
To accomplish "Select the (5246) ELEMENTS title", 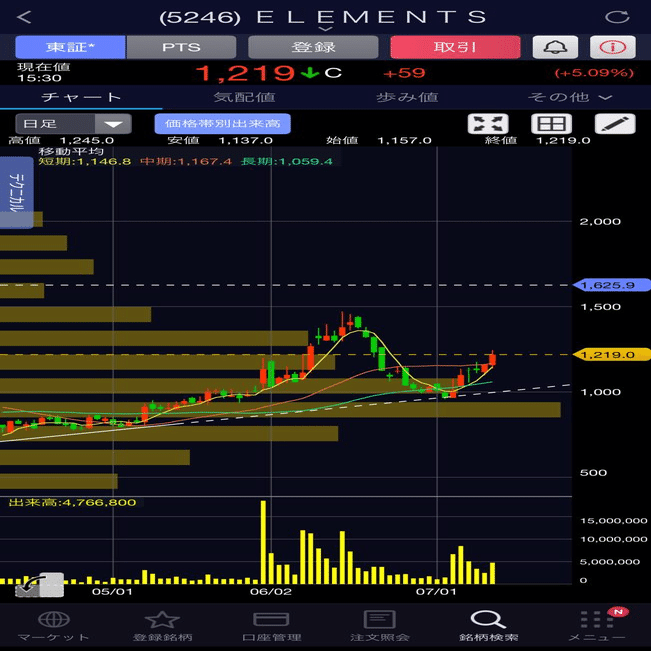I will click(323, 17).
